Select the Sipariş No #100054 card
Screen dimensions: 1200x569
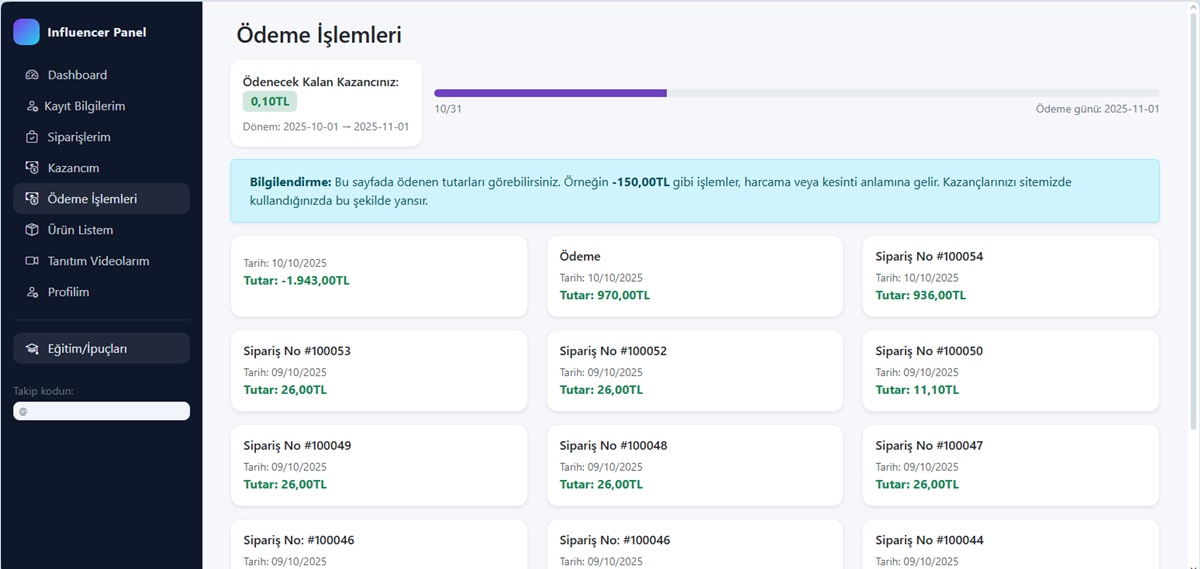click(x=1010, y=276)
